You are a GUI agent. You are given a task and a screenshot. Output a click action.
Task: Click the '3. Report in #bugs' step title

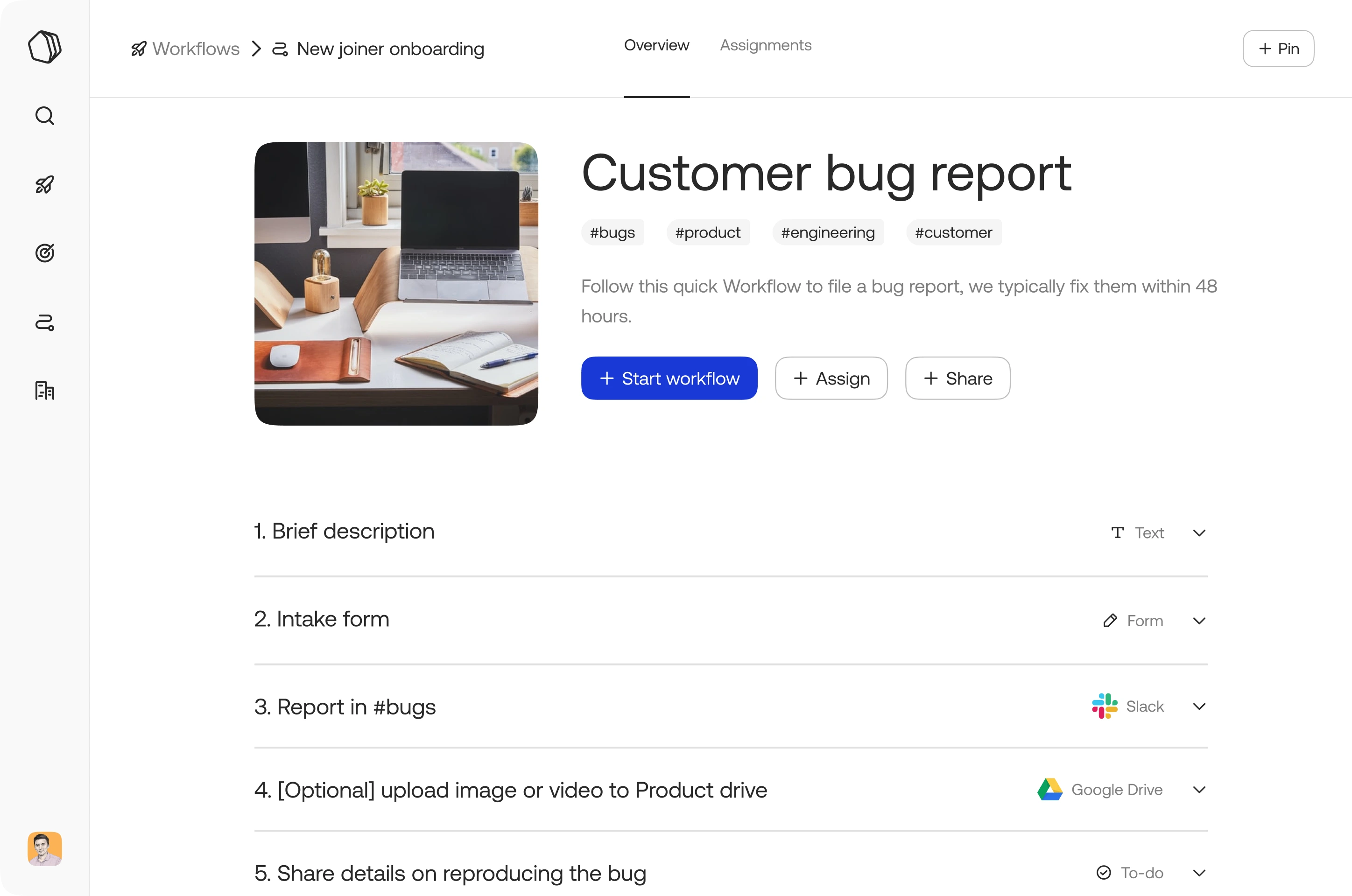coord(345,707)
